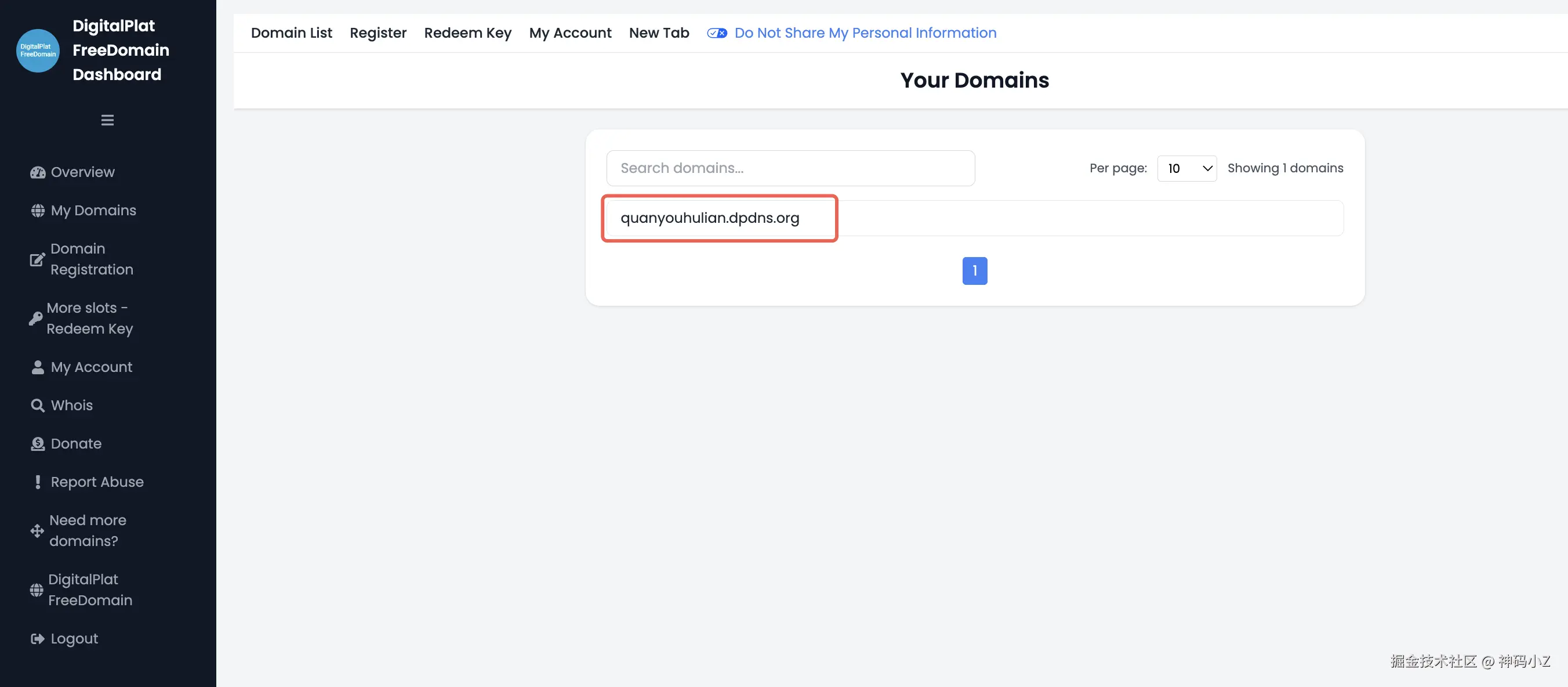The width and height of the screenshot is (1568, 687).
Task: Open the Per page dropdown
Action: pos(1186,169)
